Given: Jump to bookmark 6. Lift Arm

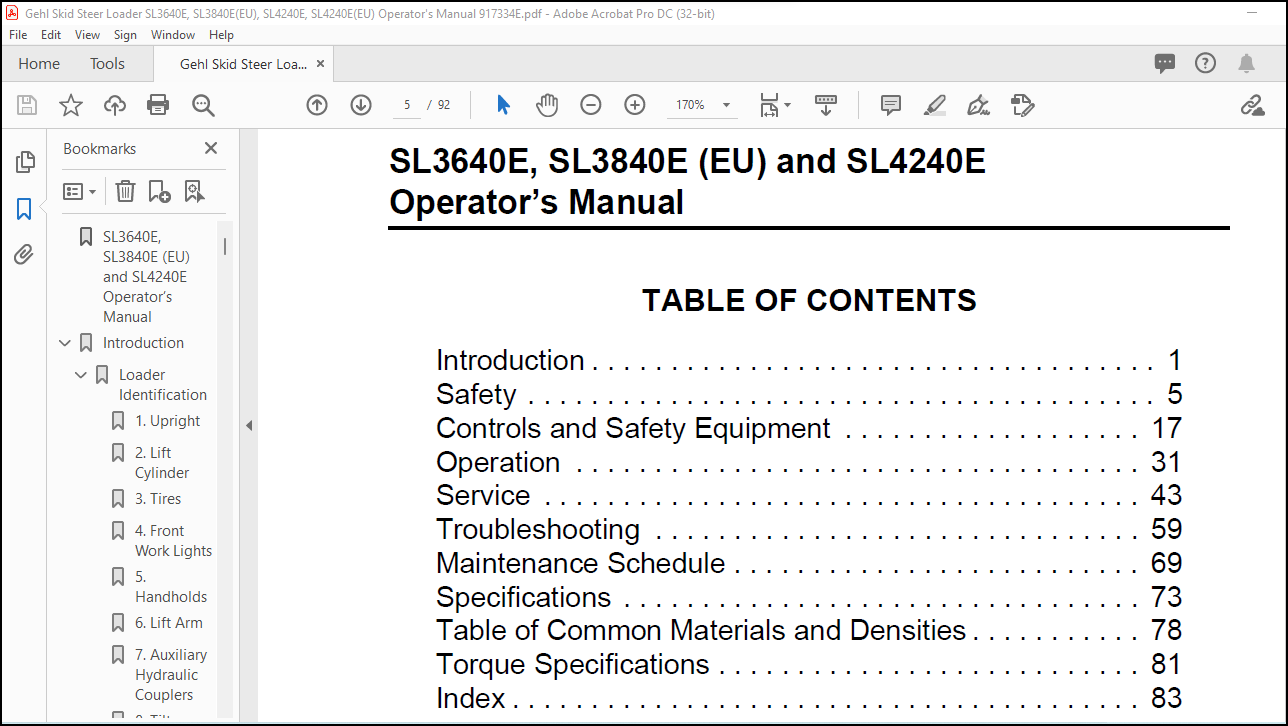Looking at the screenshot, I should click(x=169, y=623).
